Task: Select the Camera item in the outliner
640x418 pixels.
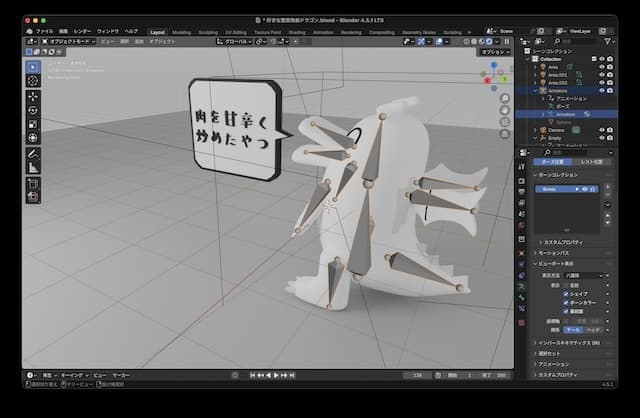Action: [x=556, y=129]
